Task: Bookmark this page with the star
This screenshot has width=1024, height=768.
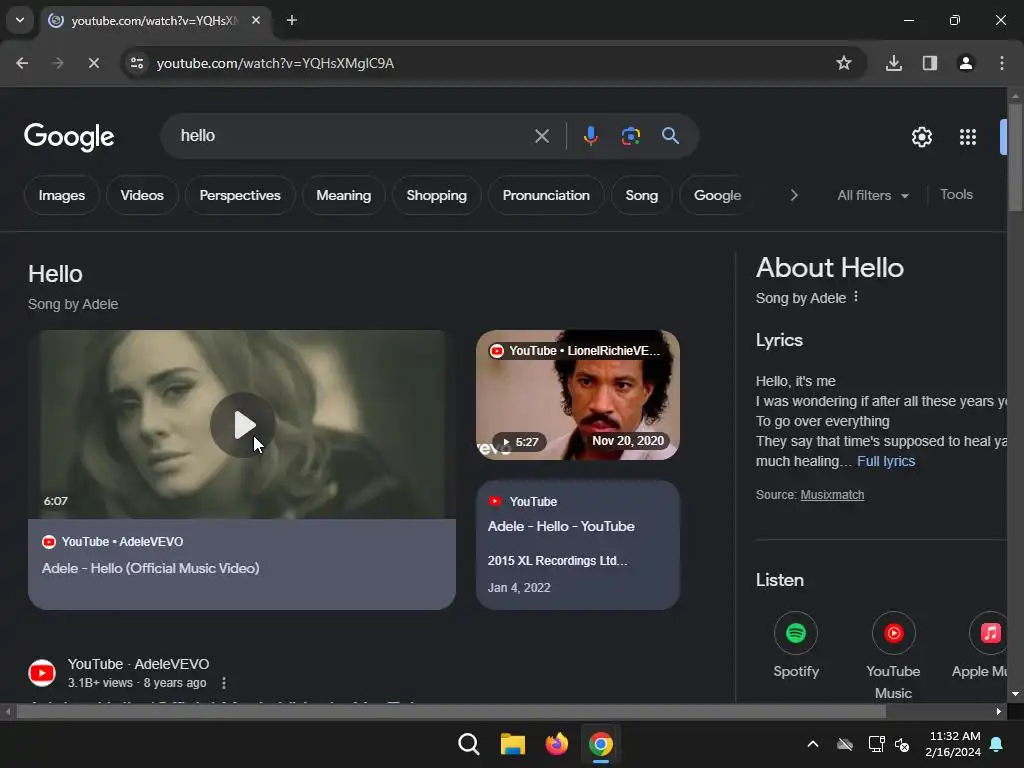Action: (x=844, y=63)
